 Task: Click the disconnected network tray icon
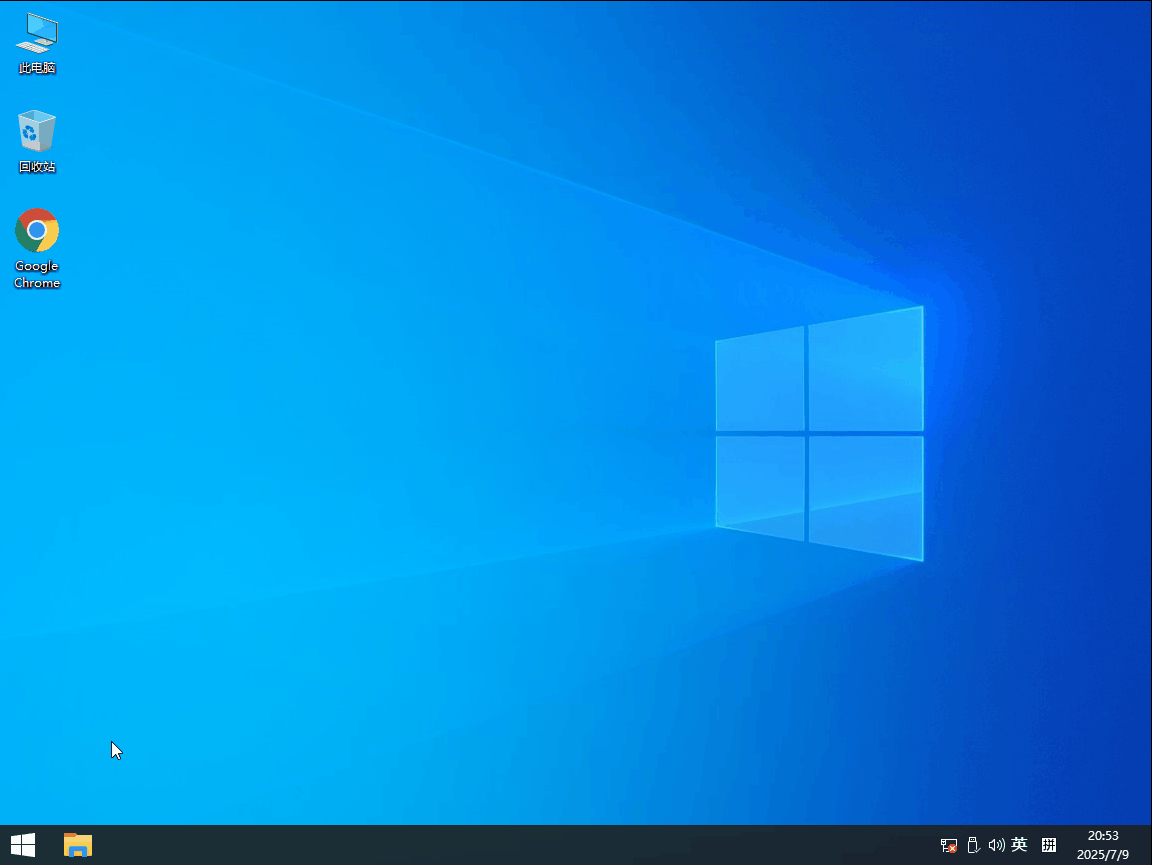[x=948, y=845]
